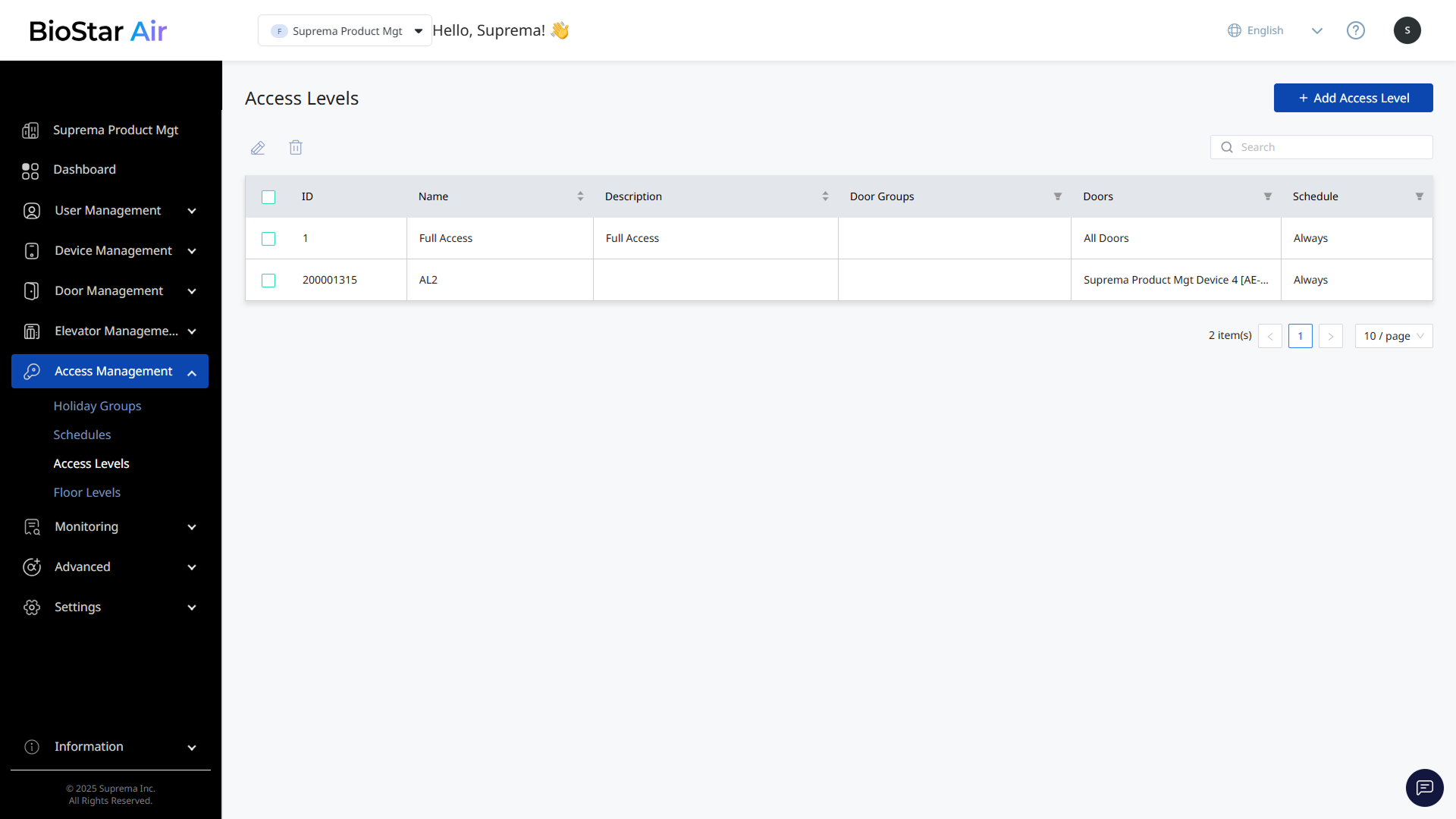This screenshot has width=1456, height=819.
Task: Check the Full Access row checkbox
Action: (268, 239)
